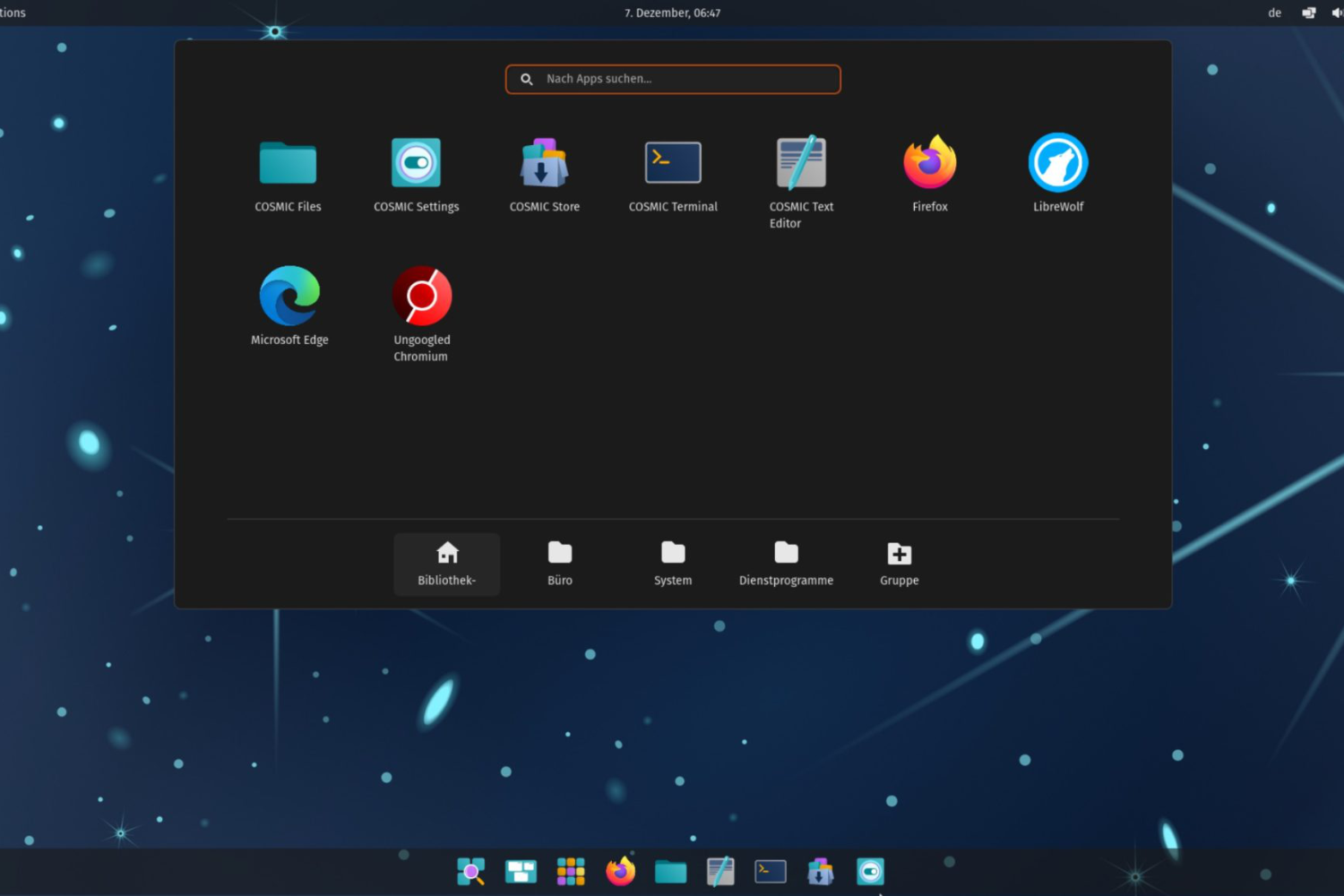Launch COSMIC Settings in the app library

(416, 176)
